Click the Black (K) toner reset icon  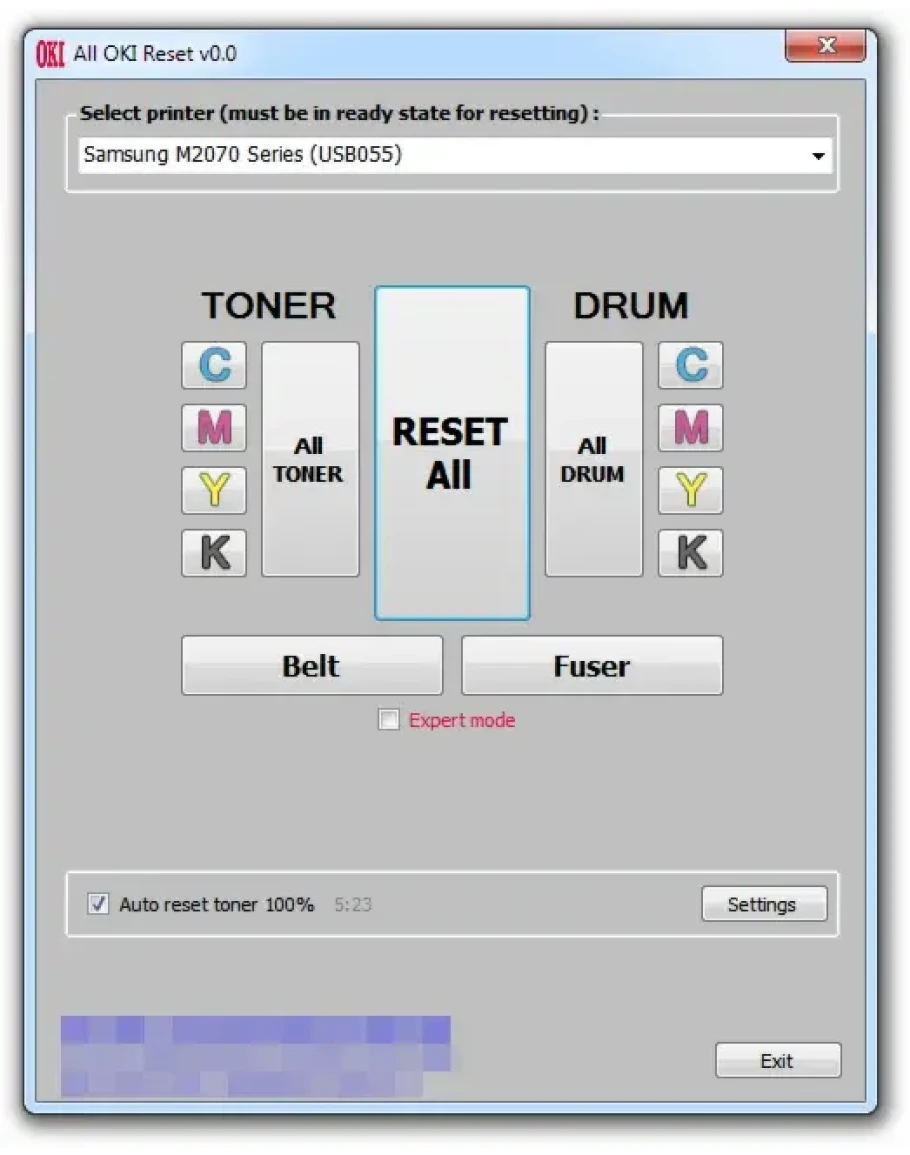(214, 553)
